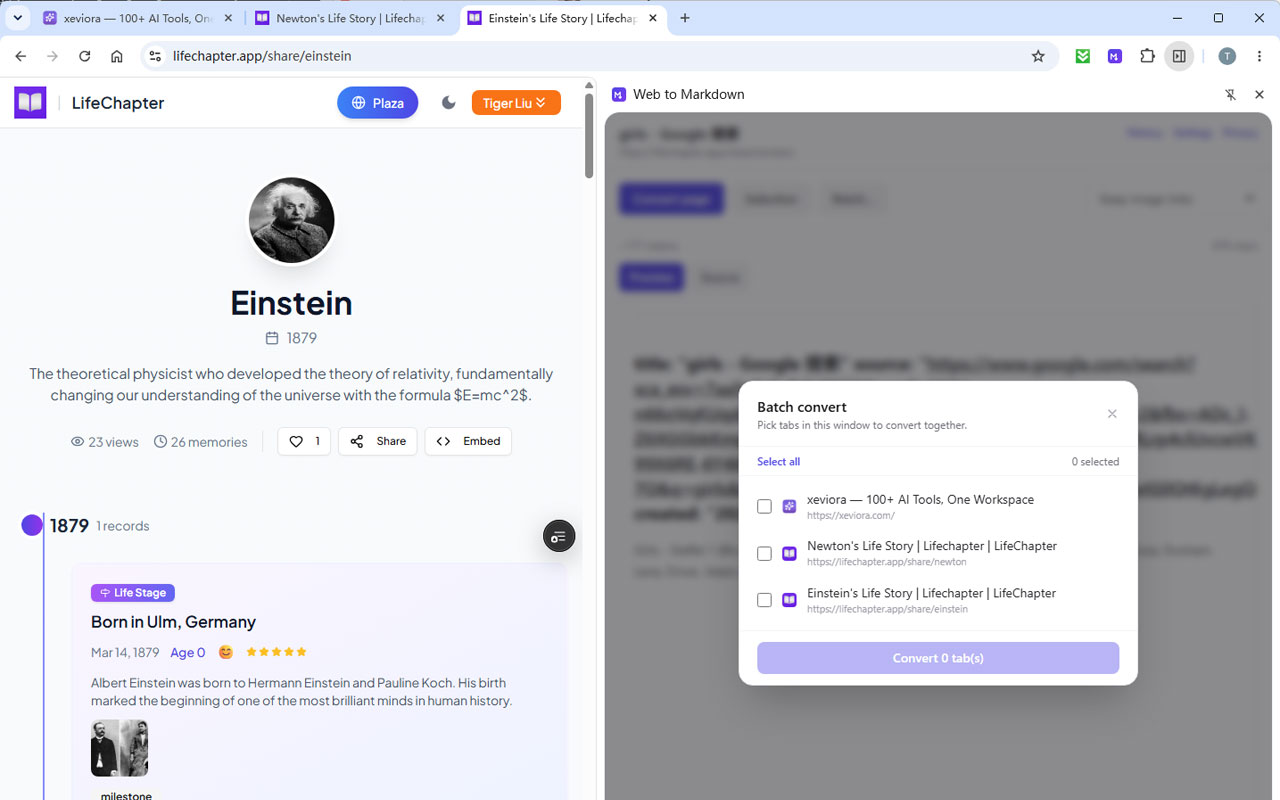
Task: Check the Einstein's Life Story checkbox
Action: click(x=764, y=600)
